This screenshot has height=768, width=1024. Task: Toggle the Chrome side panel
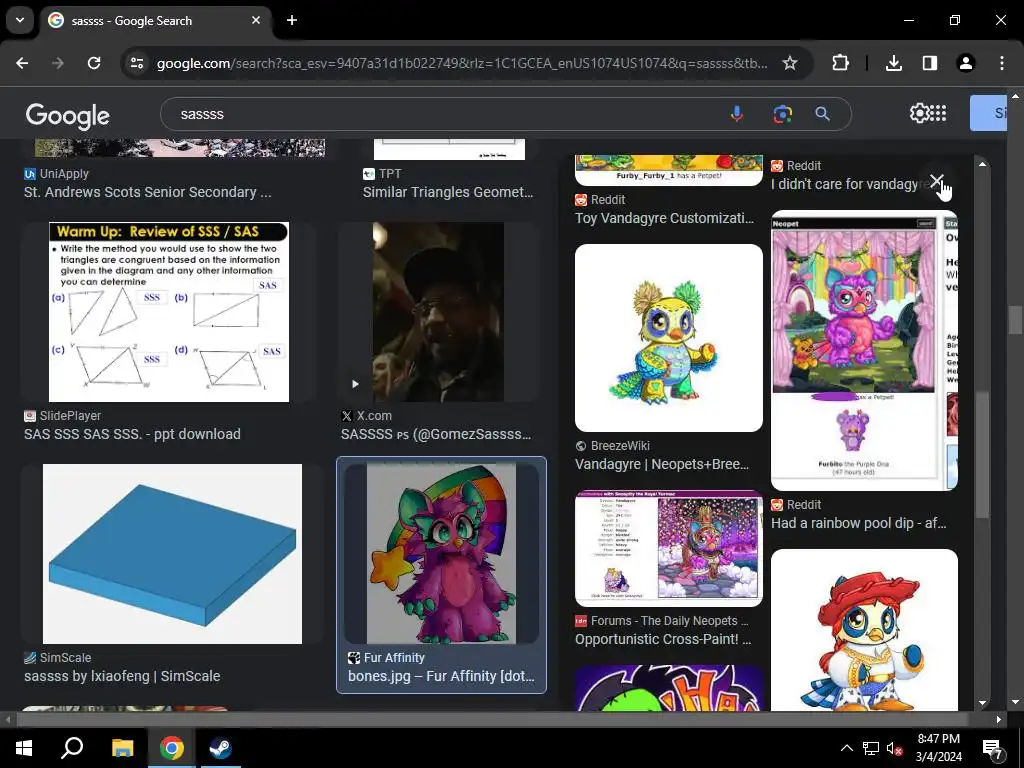(x=929, y=63)
